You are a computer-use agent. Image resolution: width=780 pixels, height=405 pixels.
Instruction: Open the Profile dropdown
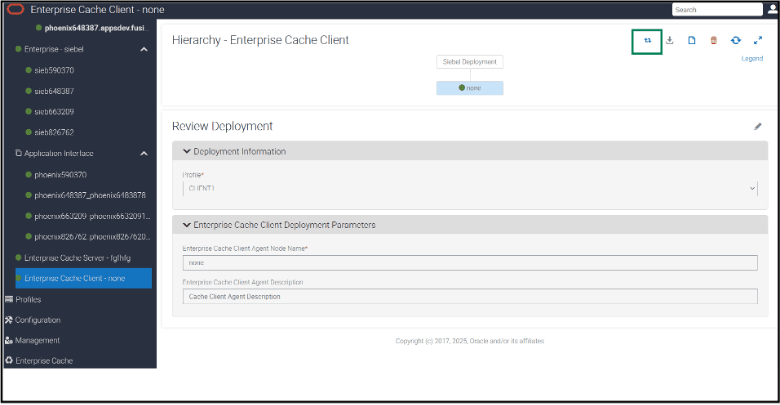click(x=470, y=189)
